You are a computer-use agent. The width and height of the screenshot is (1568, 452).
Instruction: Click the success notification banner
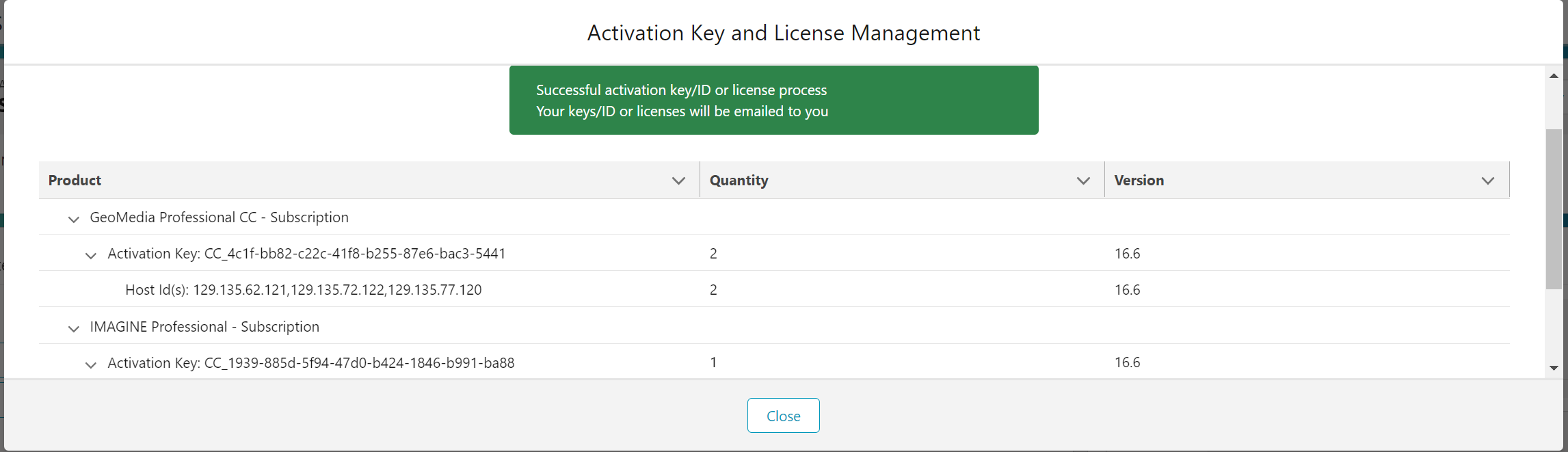773,100
